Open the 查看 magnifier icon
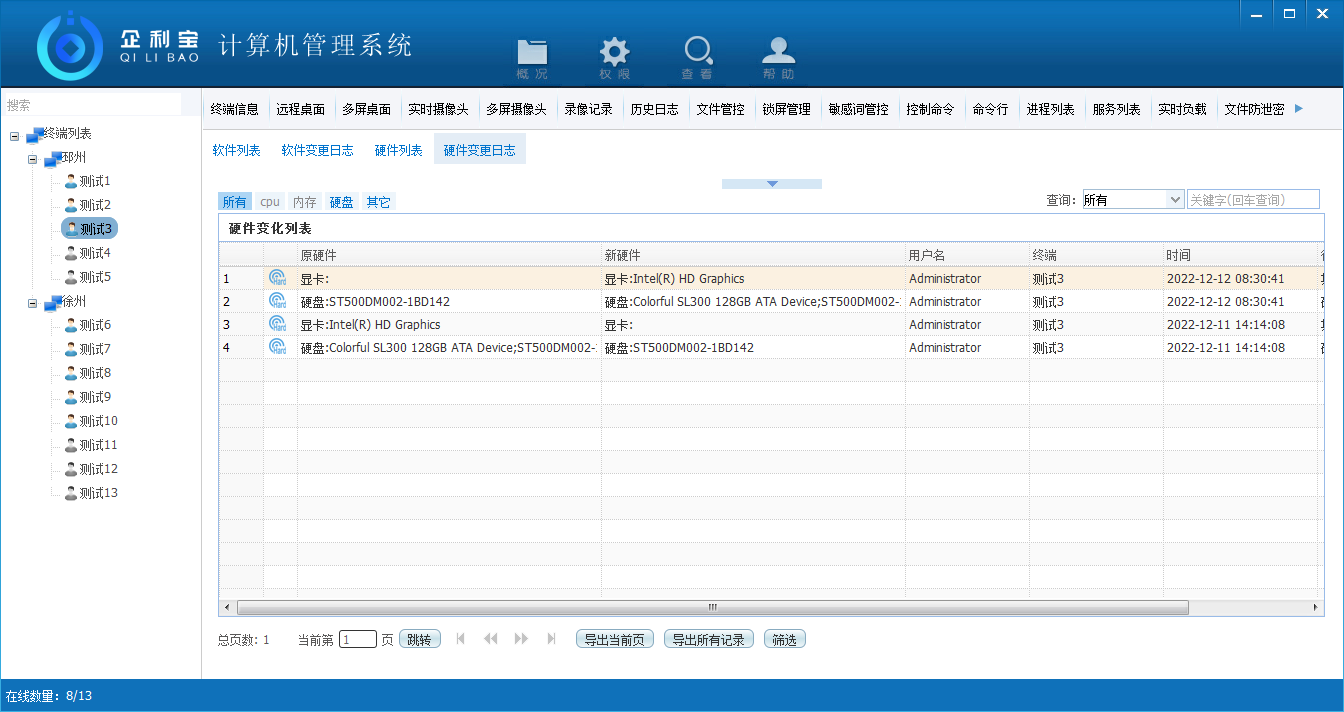This screenshot has height=712, width=1344. pos(697,56)
